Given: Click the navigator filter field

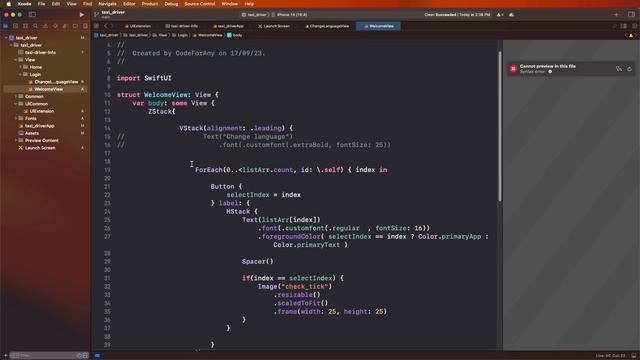Looking at the screenshot, I should [49, 356].
